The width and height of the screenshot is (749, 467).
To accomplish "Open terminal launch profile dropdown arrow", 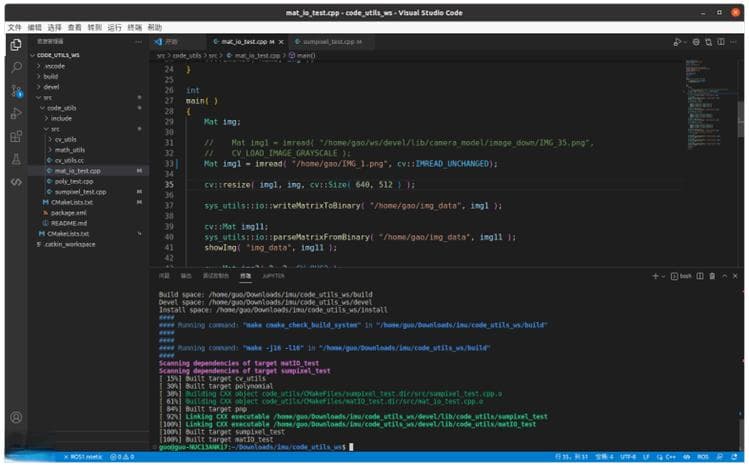I will tap(663, 276).
